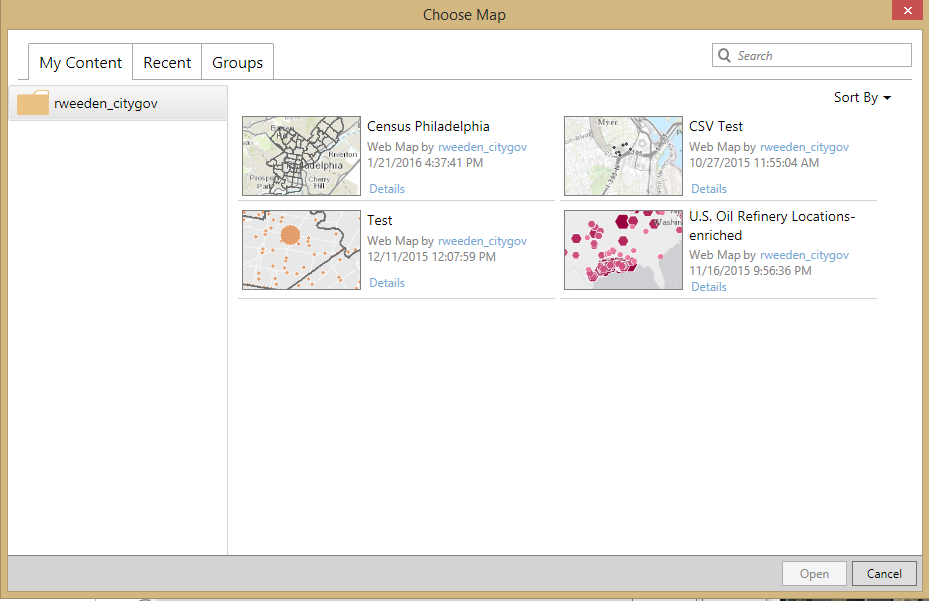Open Details link for Census Philadelphia
Screen dimensions: 929x601
click(x=387, y=189)
